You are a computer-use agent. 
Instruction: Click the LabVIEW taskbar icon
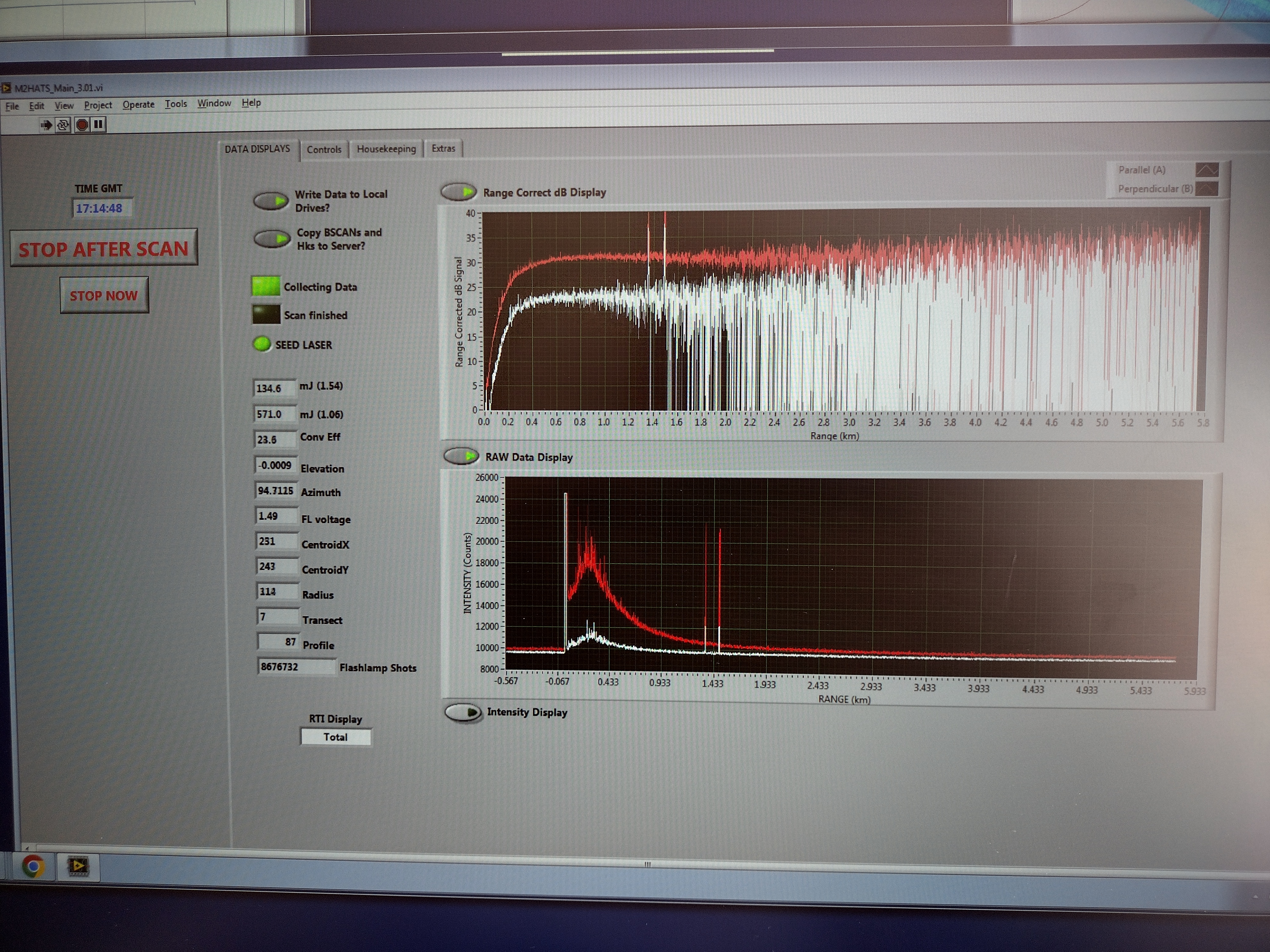click(x=79, y=866)
